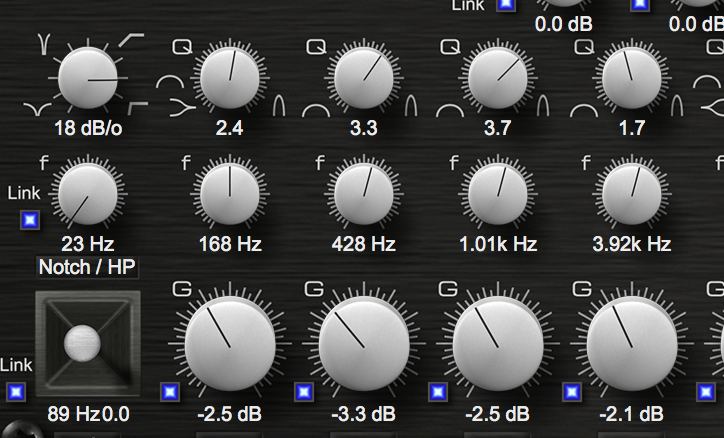Click the frequency knob set to 1.01k Hz
Viewport: 724px width, 438px height.
coord(498,195)
